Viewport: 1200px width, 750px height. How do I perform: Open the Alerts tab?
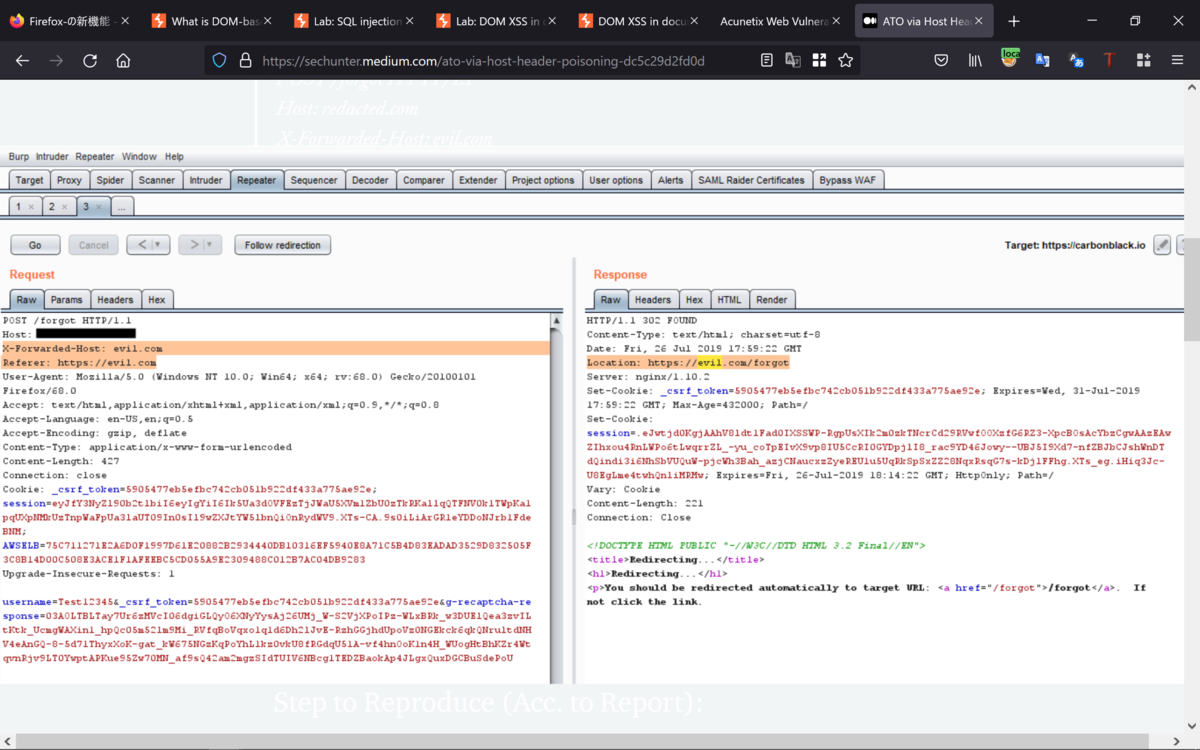pyautogui.click(x=671, y=180)
